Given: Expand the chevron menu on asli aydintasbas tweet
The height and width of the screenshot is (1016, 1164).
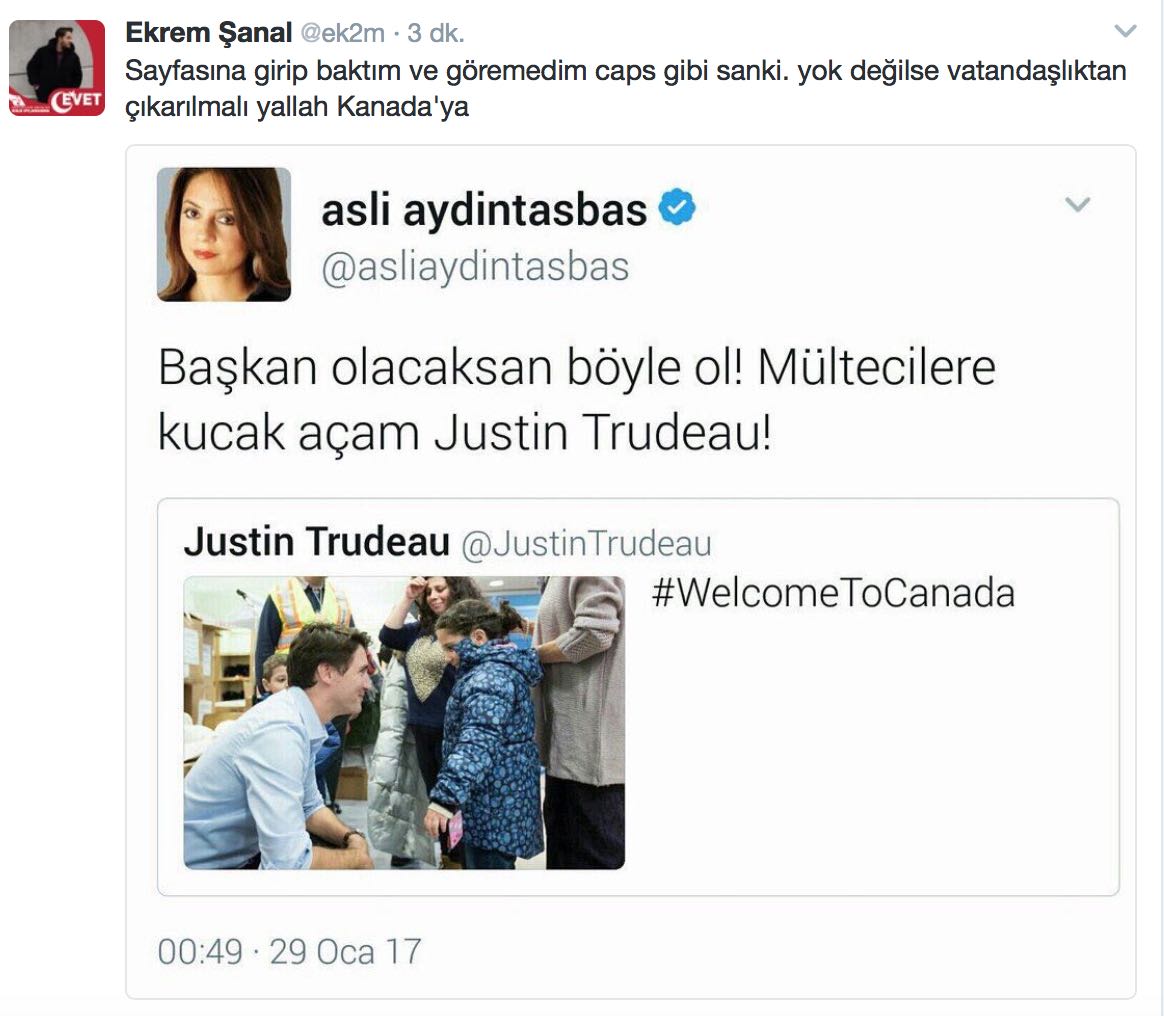Looking at the screenshot, I should pos(1077,204).
